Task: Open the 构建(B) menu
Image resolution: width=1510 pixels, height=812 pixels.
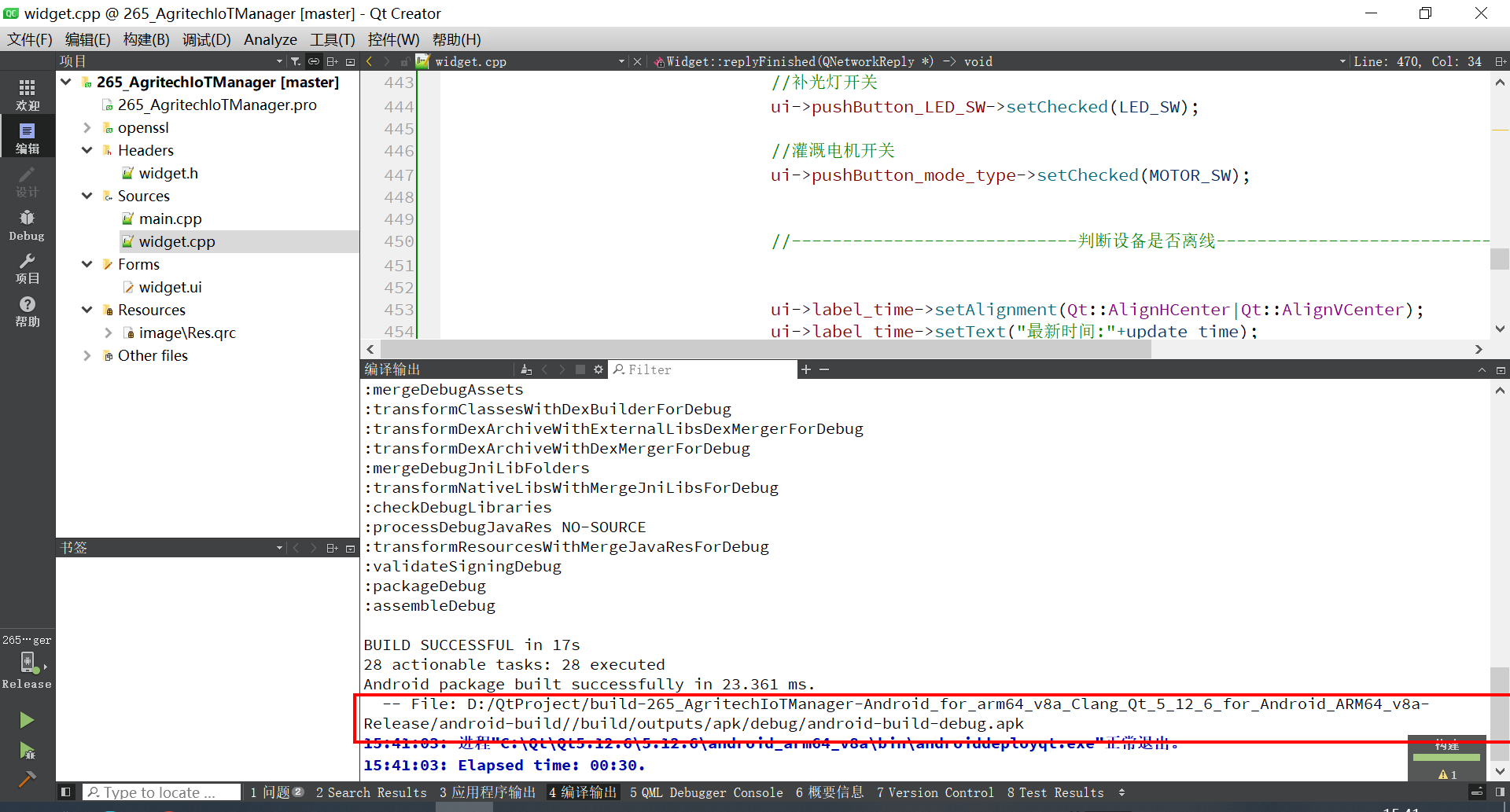Action: 146,39
